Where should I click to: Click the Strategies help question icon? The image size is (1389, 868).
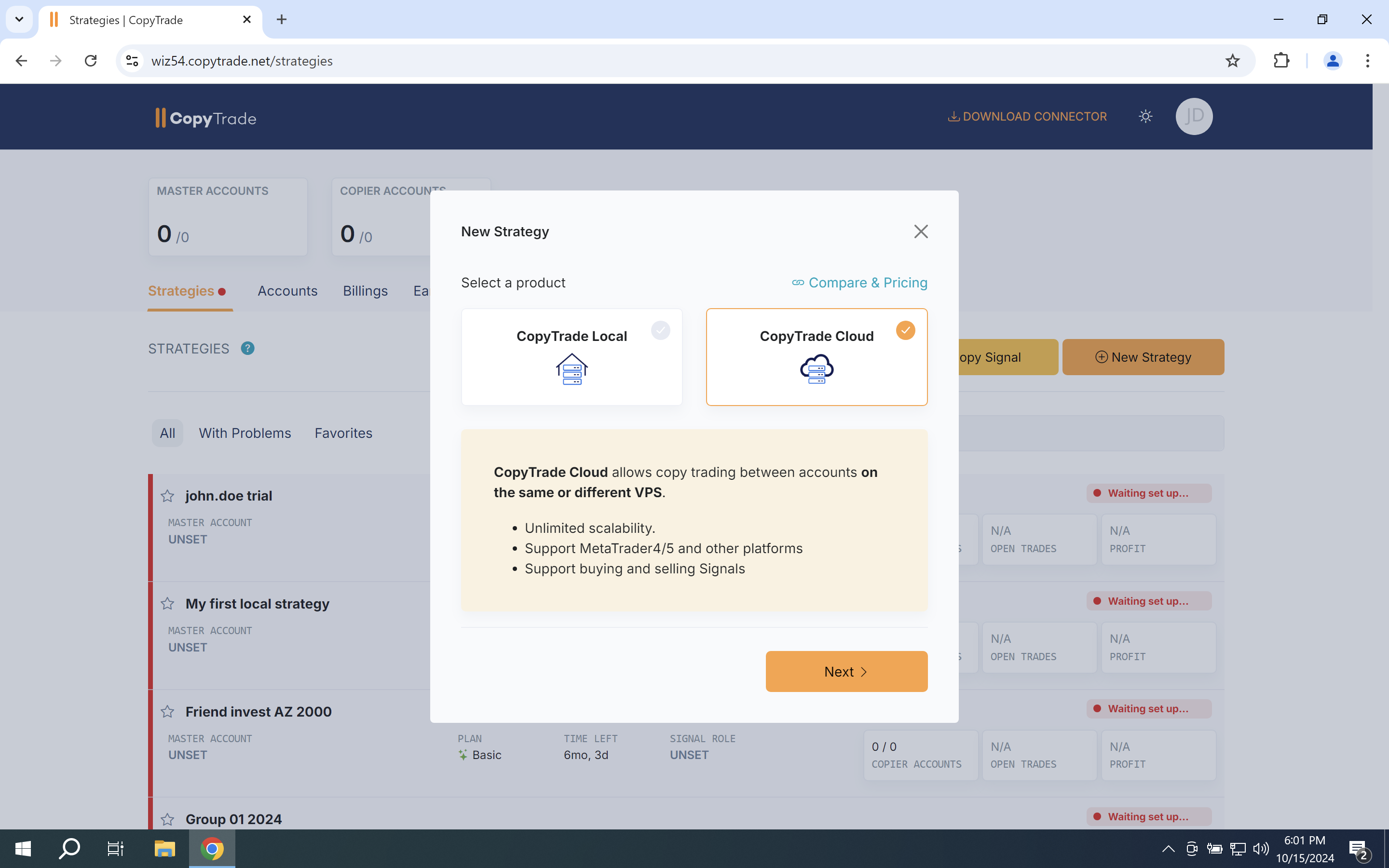coord(247,349)
